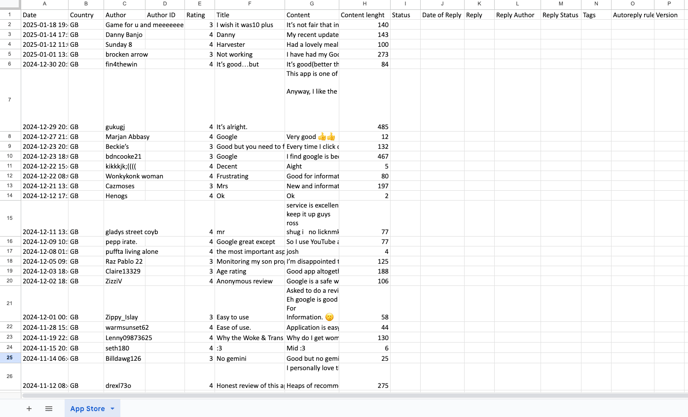Screen dimensions: 688x417
Task: Select author cell Zippy_Islay
Action: 124,304
